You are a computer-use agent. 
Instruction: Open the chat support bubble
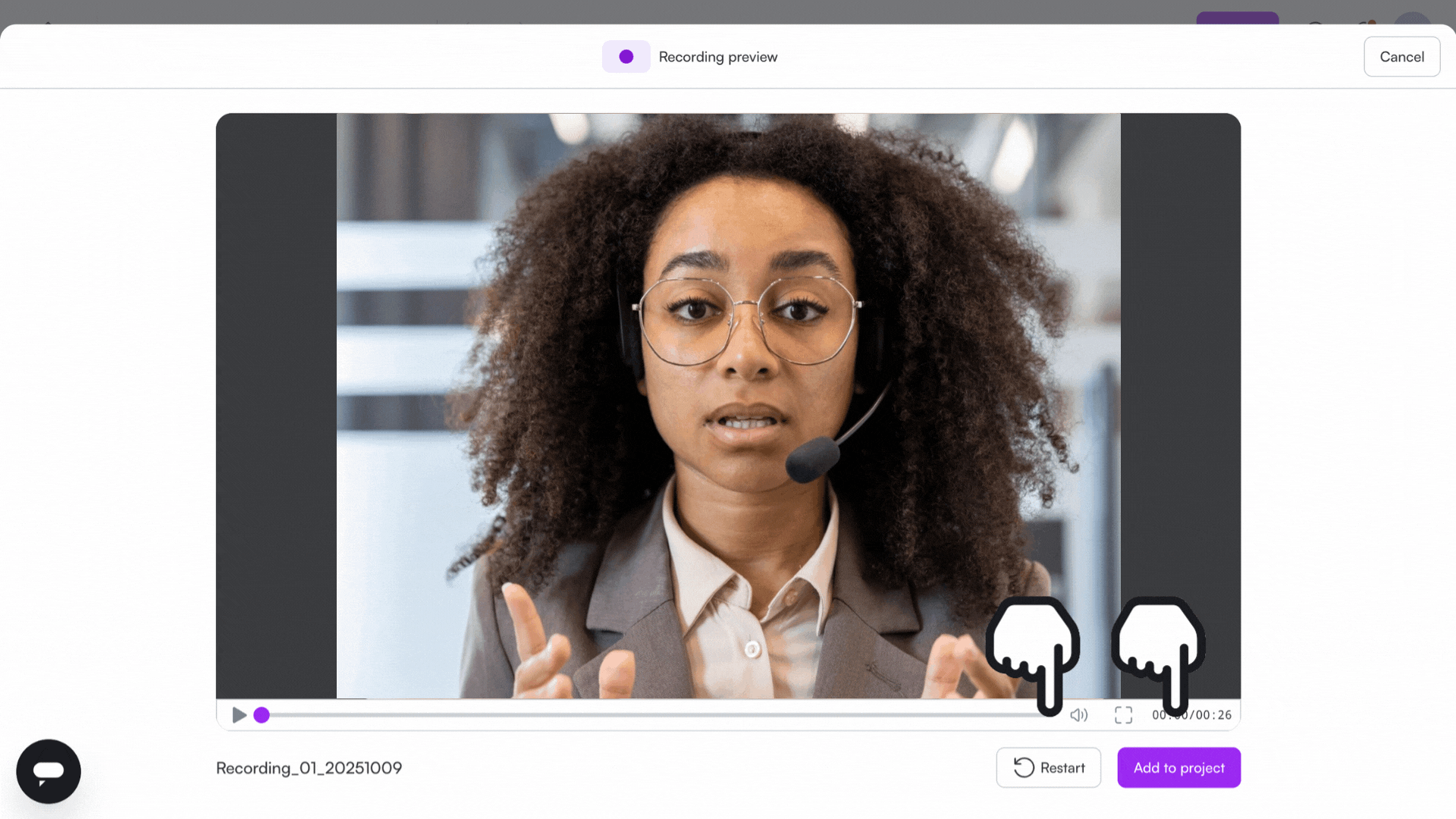click(x=49, y=771)
